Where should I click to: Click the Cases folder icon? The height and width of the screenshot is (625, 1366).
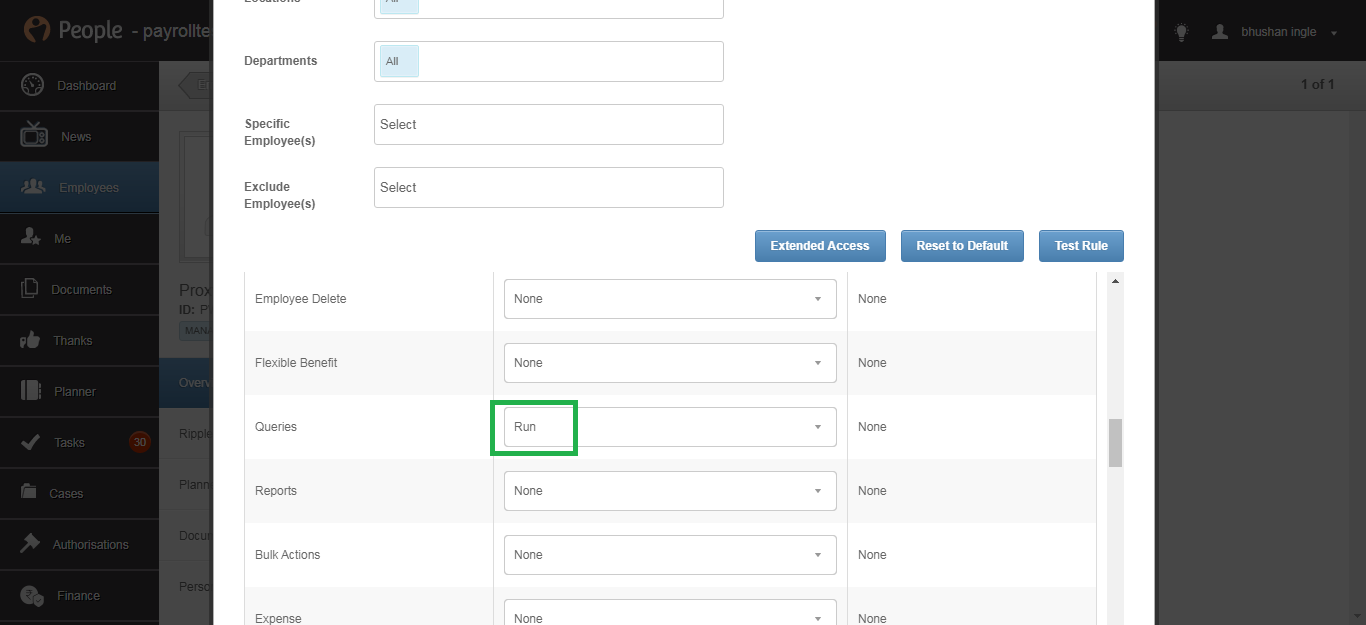tap(31, 493)
